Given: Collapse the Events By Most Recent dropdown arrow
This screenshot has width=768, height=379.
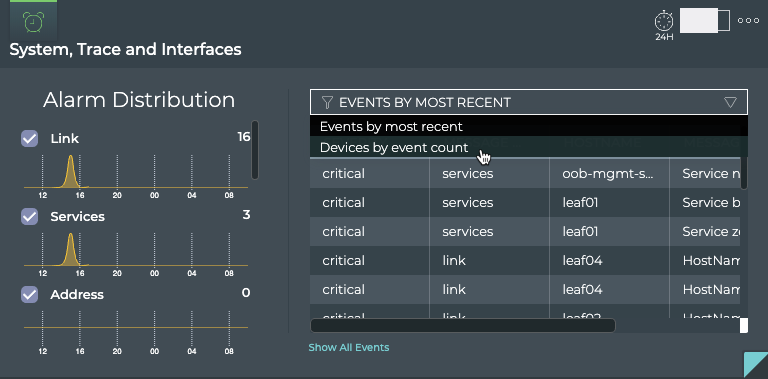Looking at the screenshot, I should (730, 102).
